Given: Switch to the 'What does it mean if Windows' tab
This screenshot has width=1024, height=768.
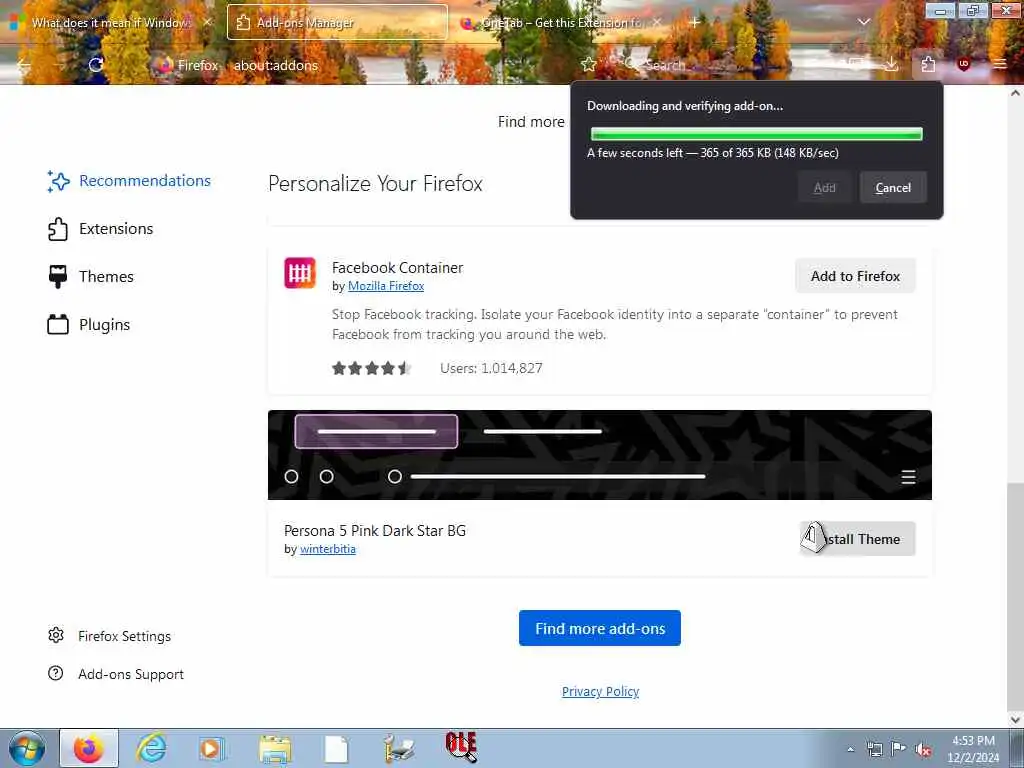Looking at the screenshot, I should coord(111,23).
